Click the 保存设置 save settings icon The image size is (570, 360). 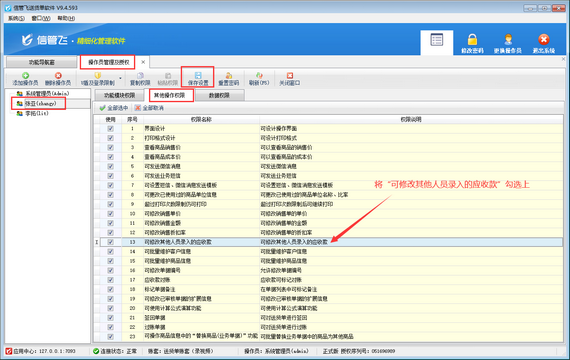coord(198,76)
